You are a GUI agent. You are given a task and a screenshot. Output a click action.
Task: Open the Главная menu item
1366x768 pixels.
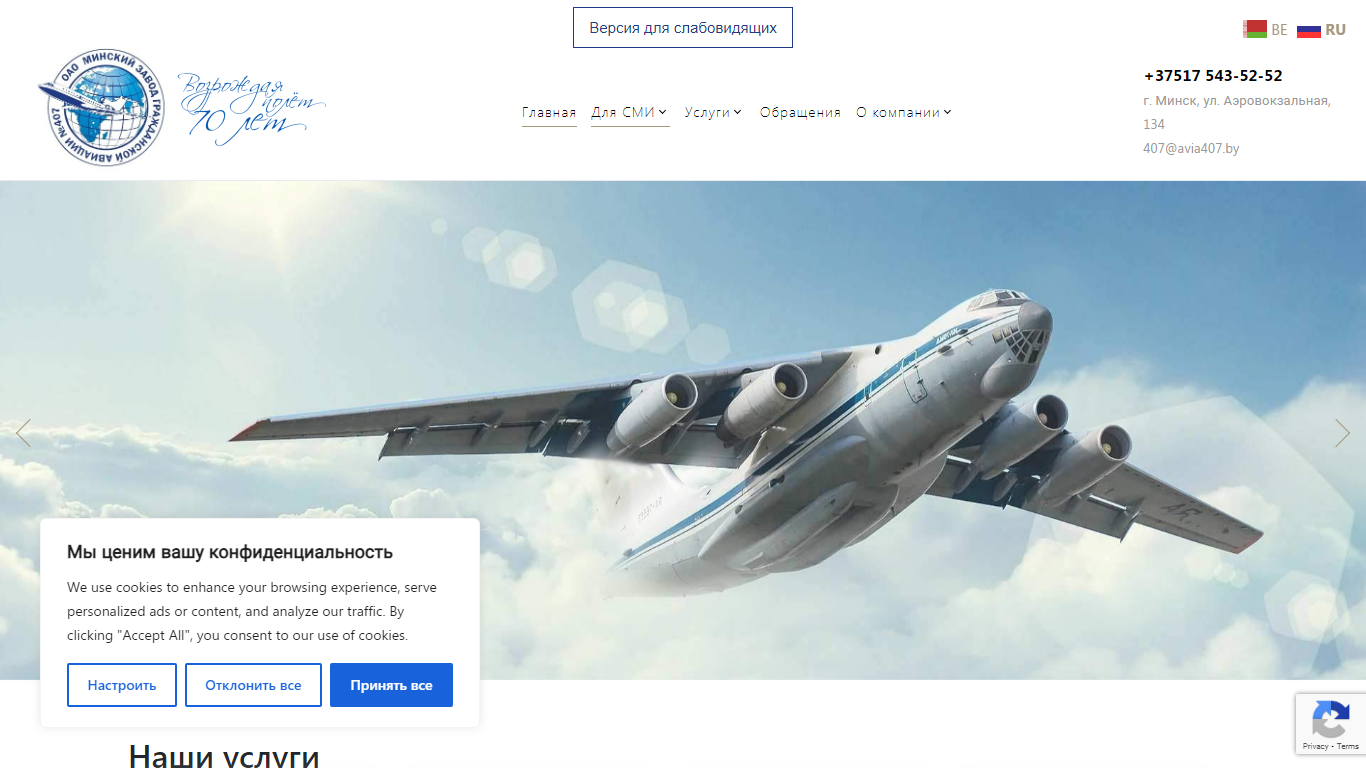(x=549, y=112)
